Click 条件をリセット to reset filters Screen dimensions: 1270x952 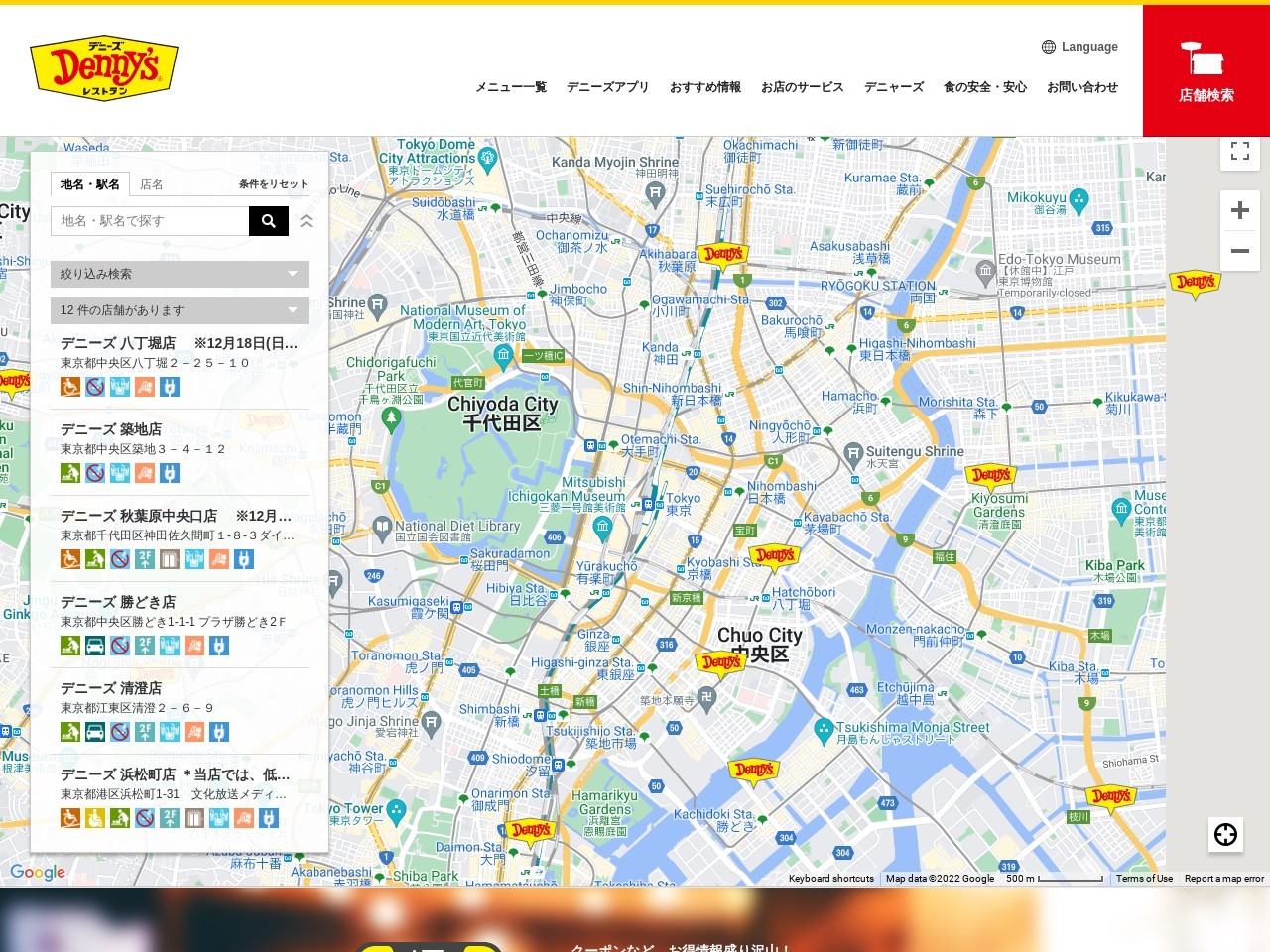[273, 184]
